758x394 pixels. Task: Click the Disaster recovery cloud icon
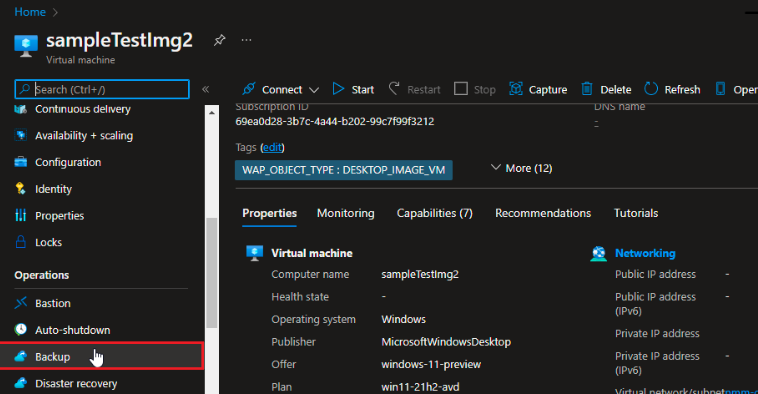click(20, 383)
